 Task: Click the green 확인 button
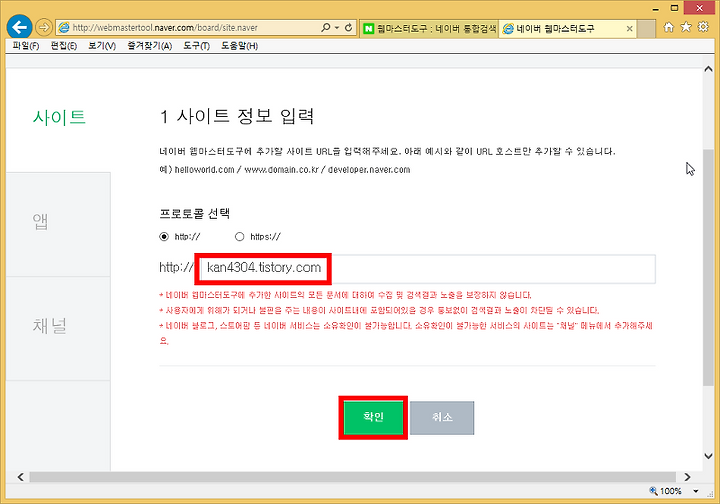click(373, 417)
